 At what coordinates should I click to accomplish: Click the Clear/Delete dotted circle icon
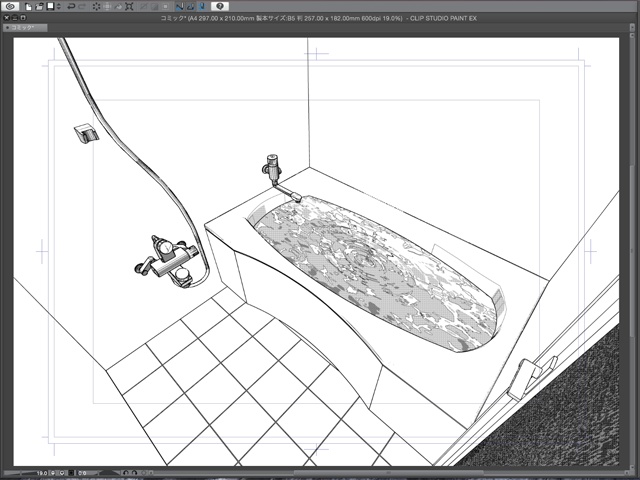pyautogui.click(x=96, y=7)
